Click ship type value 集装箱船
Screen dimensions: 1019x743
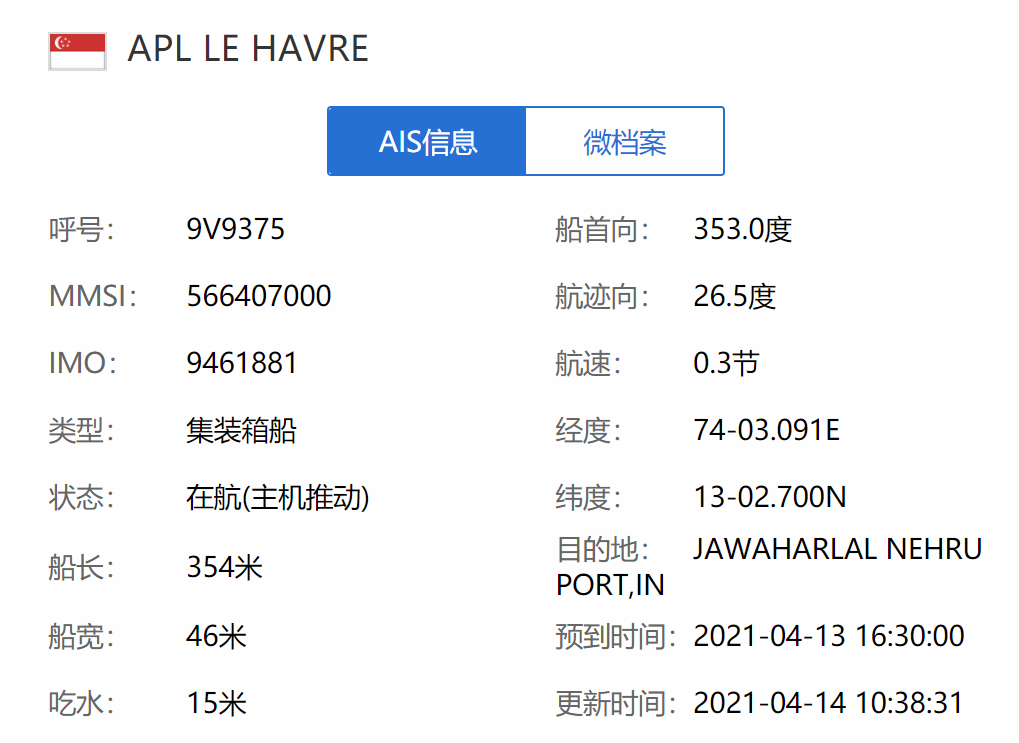pos(241,430)
